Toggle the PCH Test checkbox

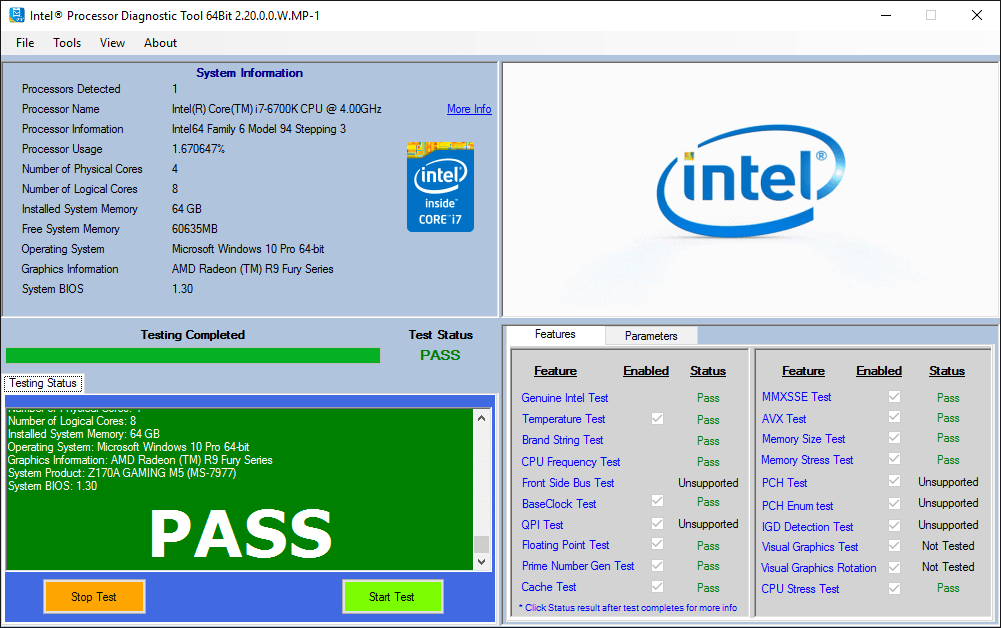894,481
